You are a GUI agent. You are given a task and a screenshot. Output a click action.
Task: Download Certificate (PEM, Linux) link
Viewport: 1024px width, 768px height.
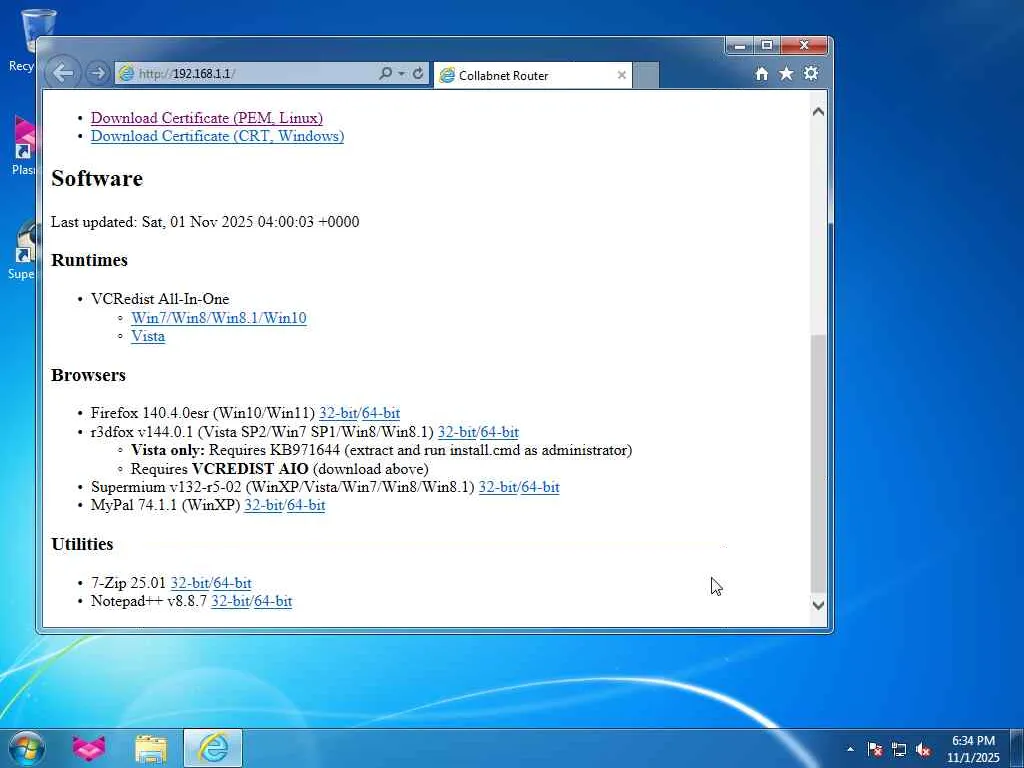pos(206,118)
